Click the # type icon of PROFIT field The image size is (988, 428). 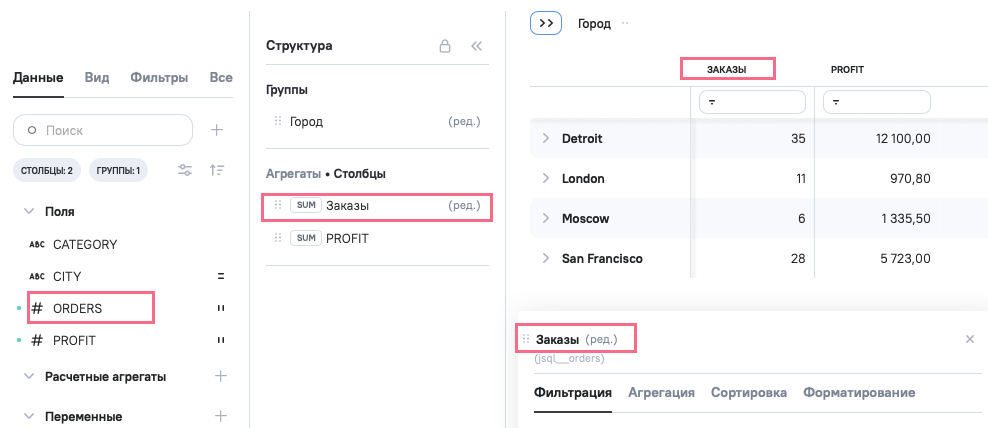[38, 341]
